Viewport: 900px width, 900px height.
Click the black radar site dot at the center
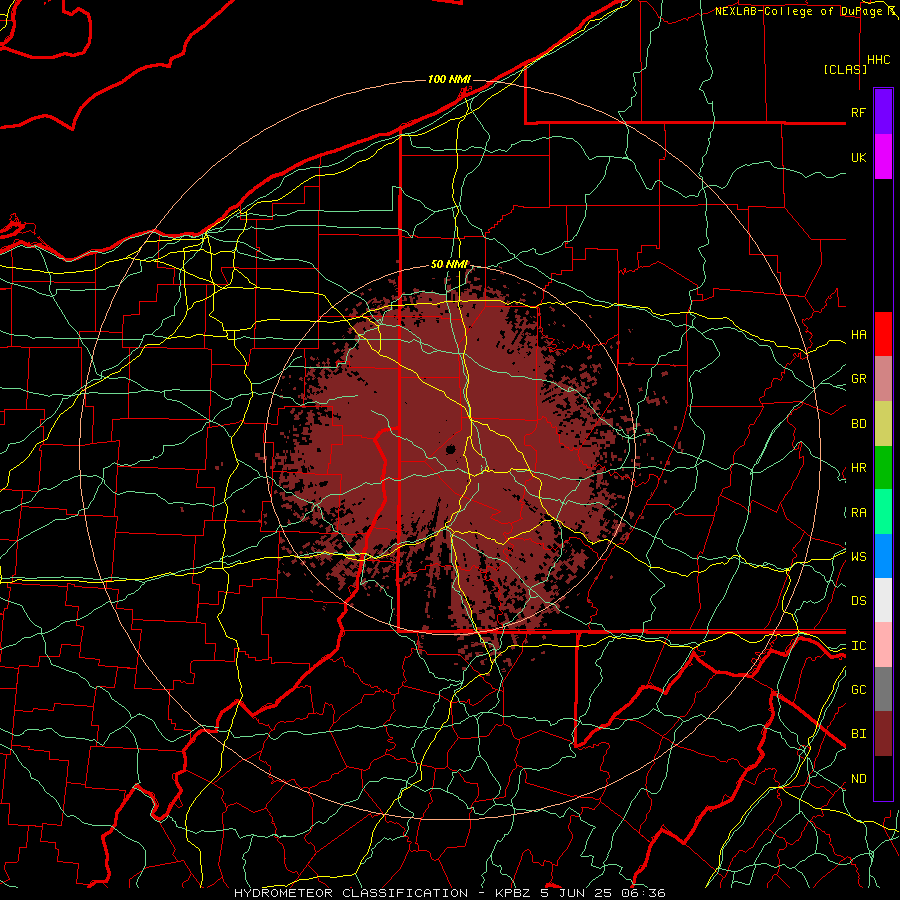click(451, 449)
